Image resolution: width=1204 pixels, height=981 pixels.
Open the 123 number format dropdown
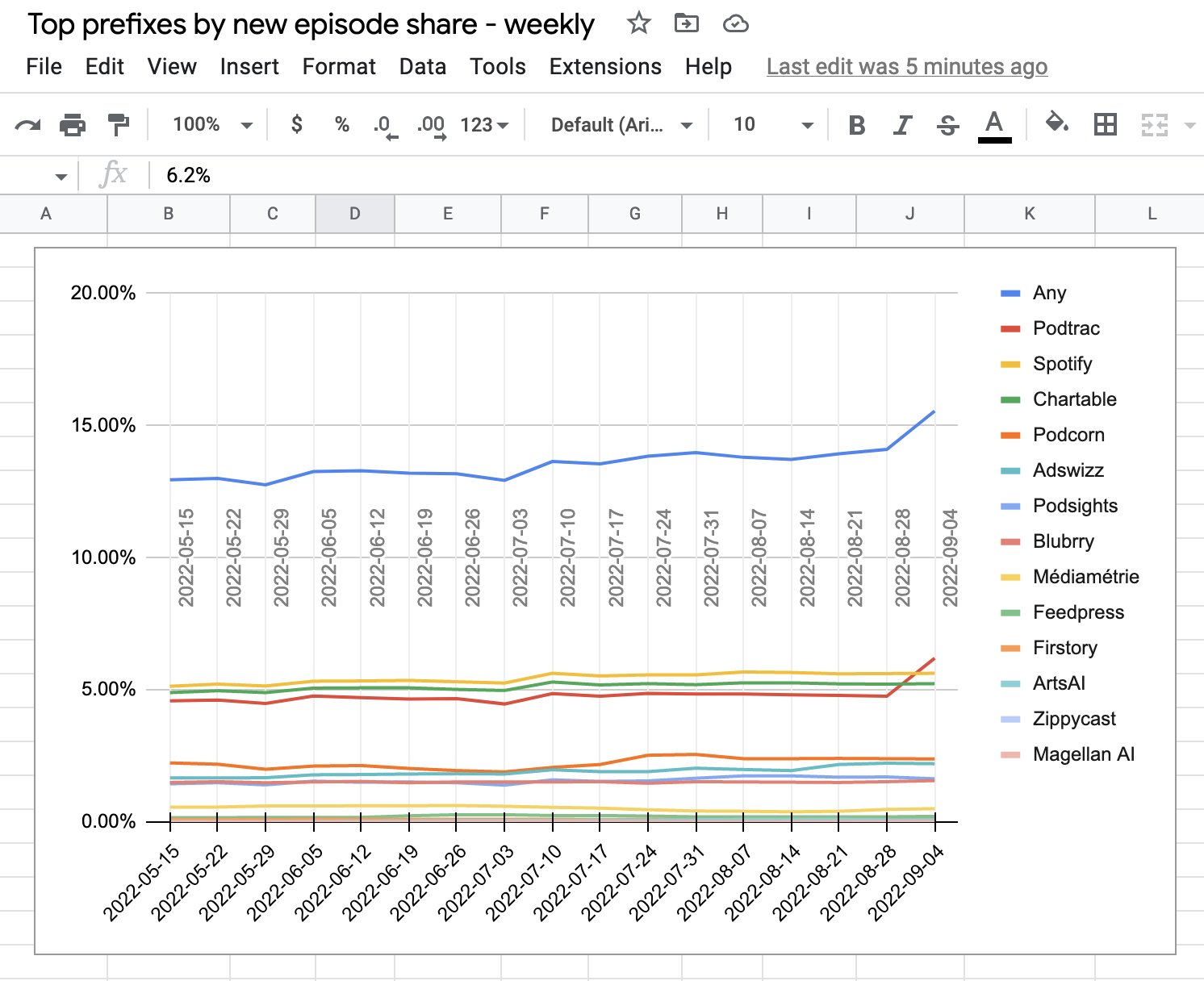484,125
